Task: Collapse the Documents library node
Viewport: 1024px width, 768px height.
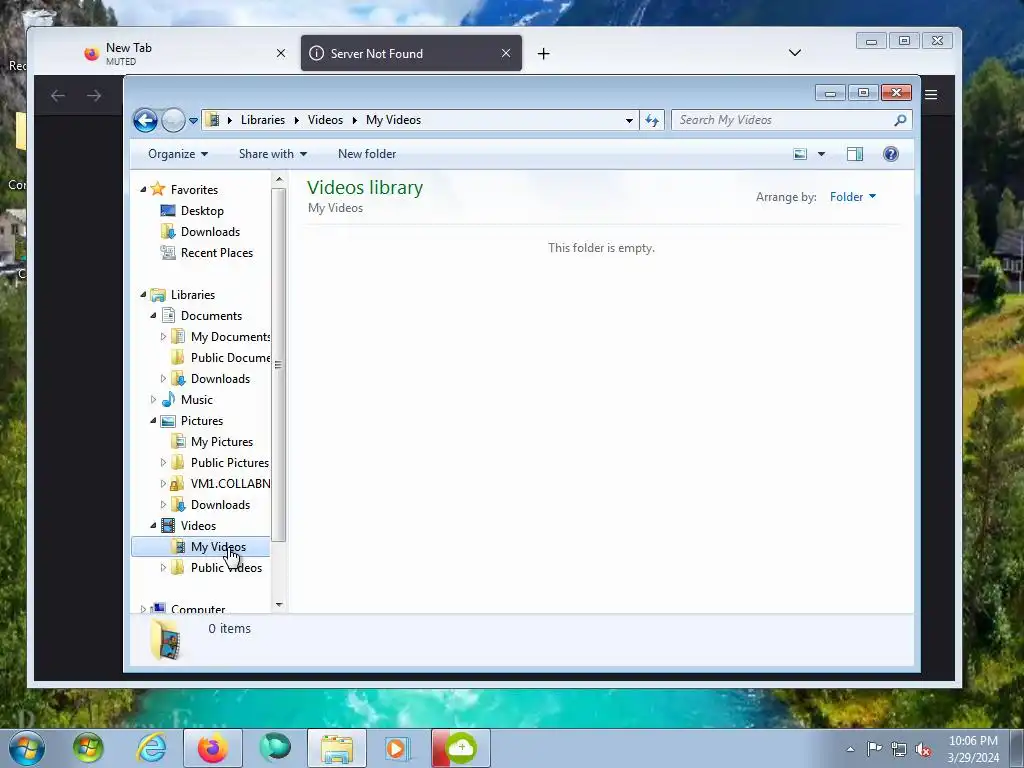Action: 153,315
